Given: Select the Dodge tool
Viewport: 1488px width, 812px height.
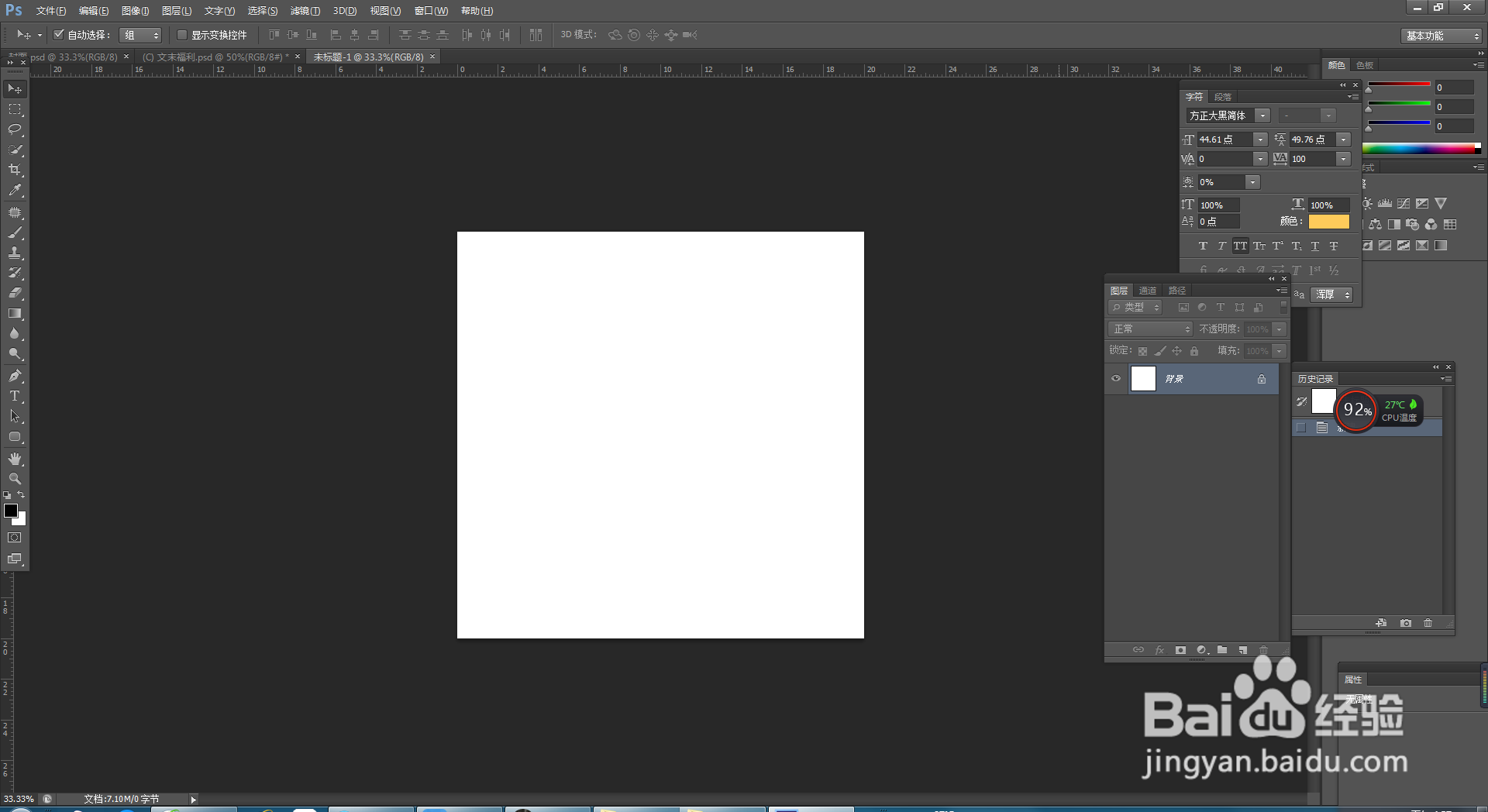Looking at the screenshot, I should 15,353.
